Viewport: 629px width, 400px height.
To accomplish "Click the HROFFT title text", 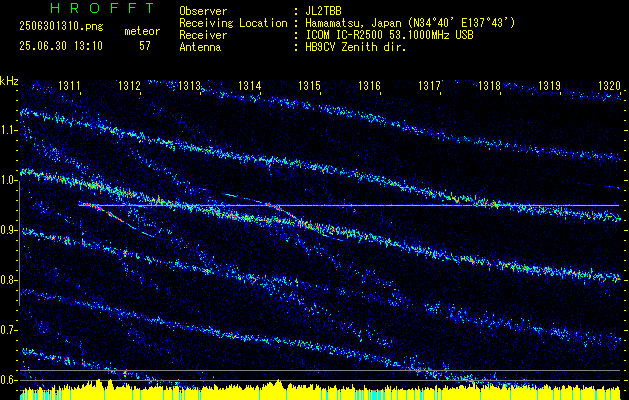I will tap(102, 8).
